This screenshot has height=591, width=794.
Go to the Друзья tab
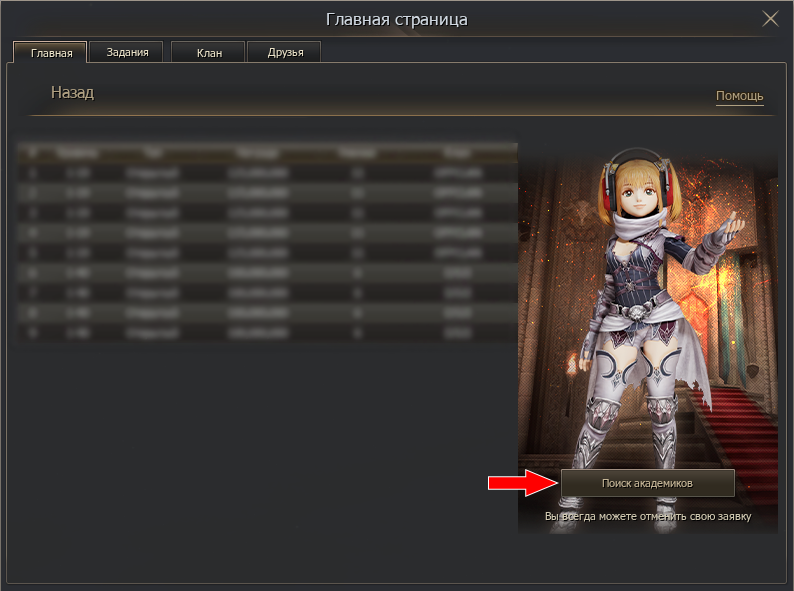284,53
